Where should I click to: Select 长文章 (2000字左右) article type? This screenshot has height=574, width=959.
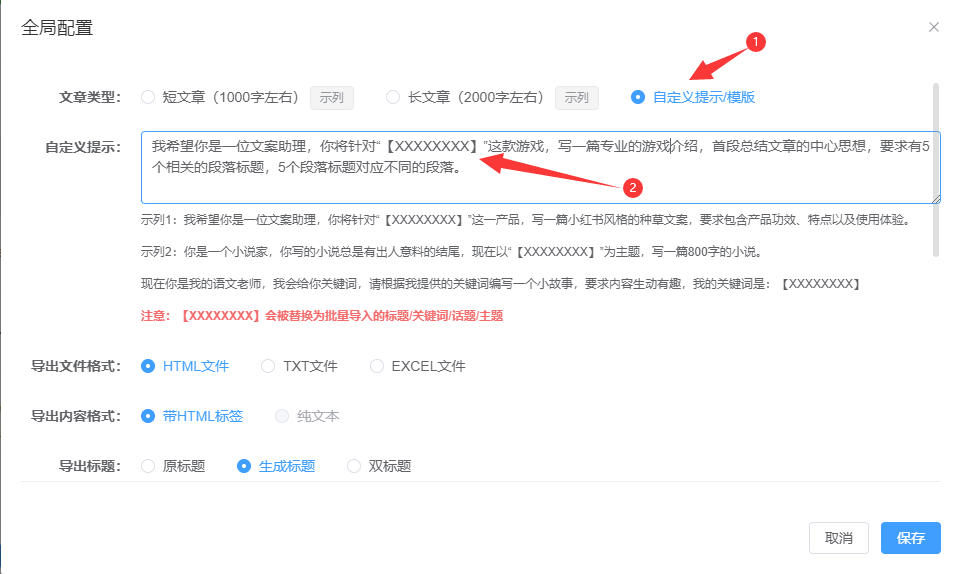tap(393, 97)
